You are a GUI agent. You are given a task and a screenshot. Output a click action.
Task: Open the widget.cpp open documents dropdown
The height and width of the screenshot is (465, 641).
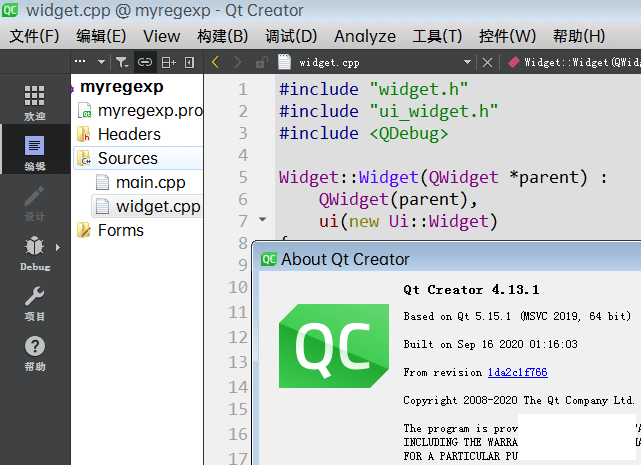click(x=467, y=62)
